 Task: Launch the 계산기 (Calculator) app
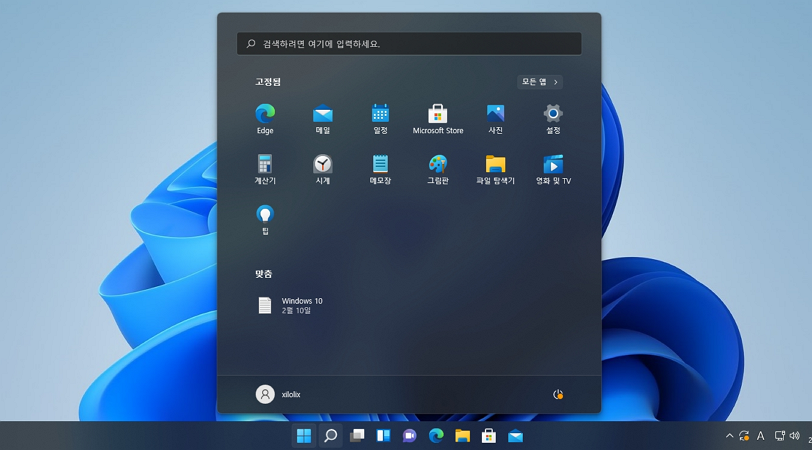(x=265, y=169)
